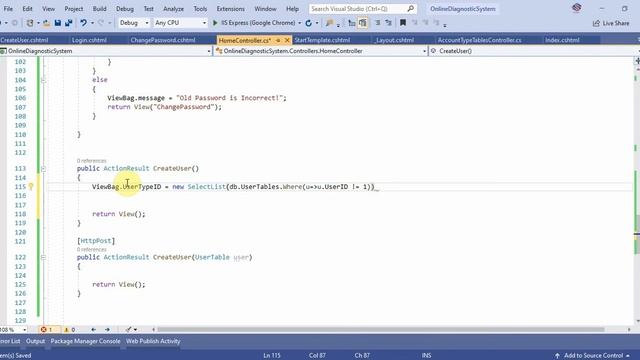Open IIS Express target dropdown arrow
This screenshot has height=360, width=640.
[300, 23]
